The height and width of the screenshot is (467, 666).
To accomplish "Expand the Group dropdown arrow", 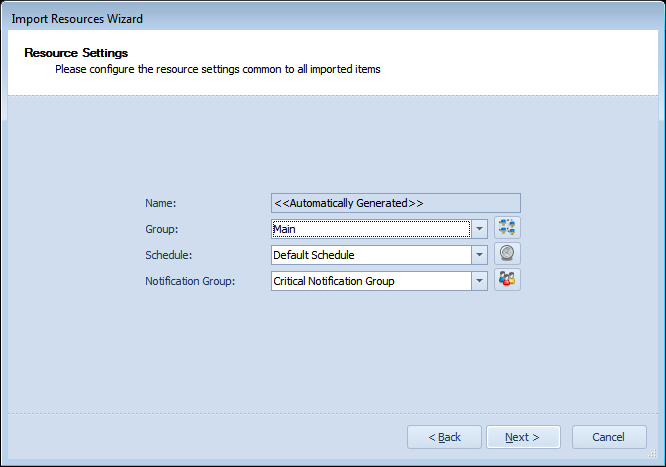I will point(479,229).
